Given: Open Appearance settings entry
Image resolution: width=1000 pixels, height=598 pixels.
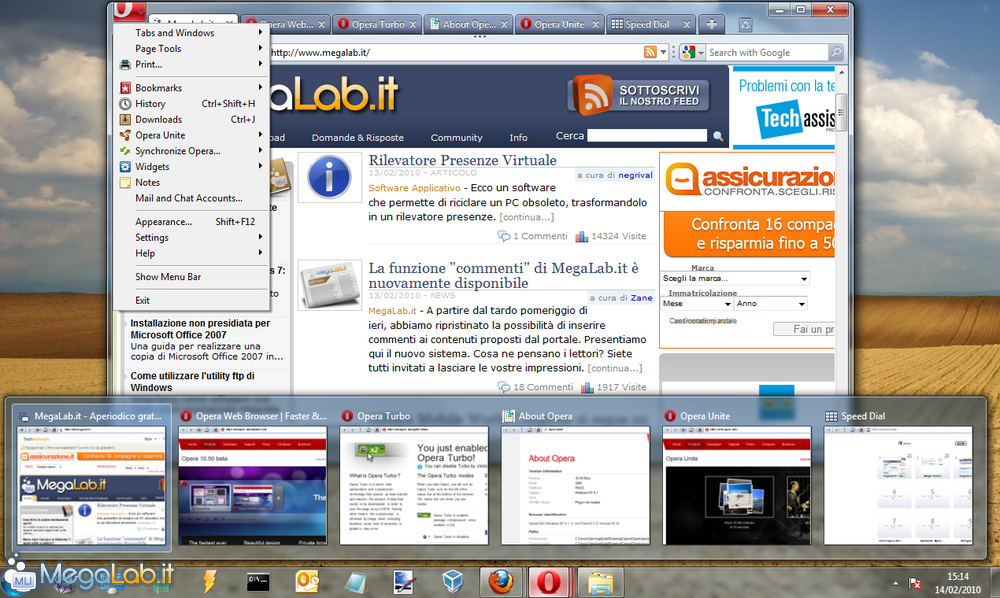Looking at the screenshot, I should [191, 222].
